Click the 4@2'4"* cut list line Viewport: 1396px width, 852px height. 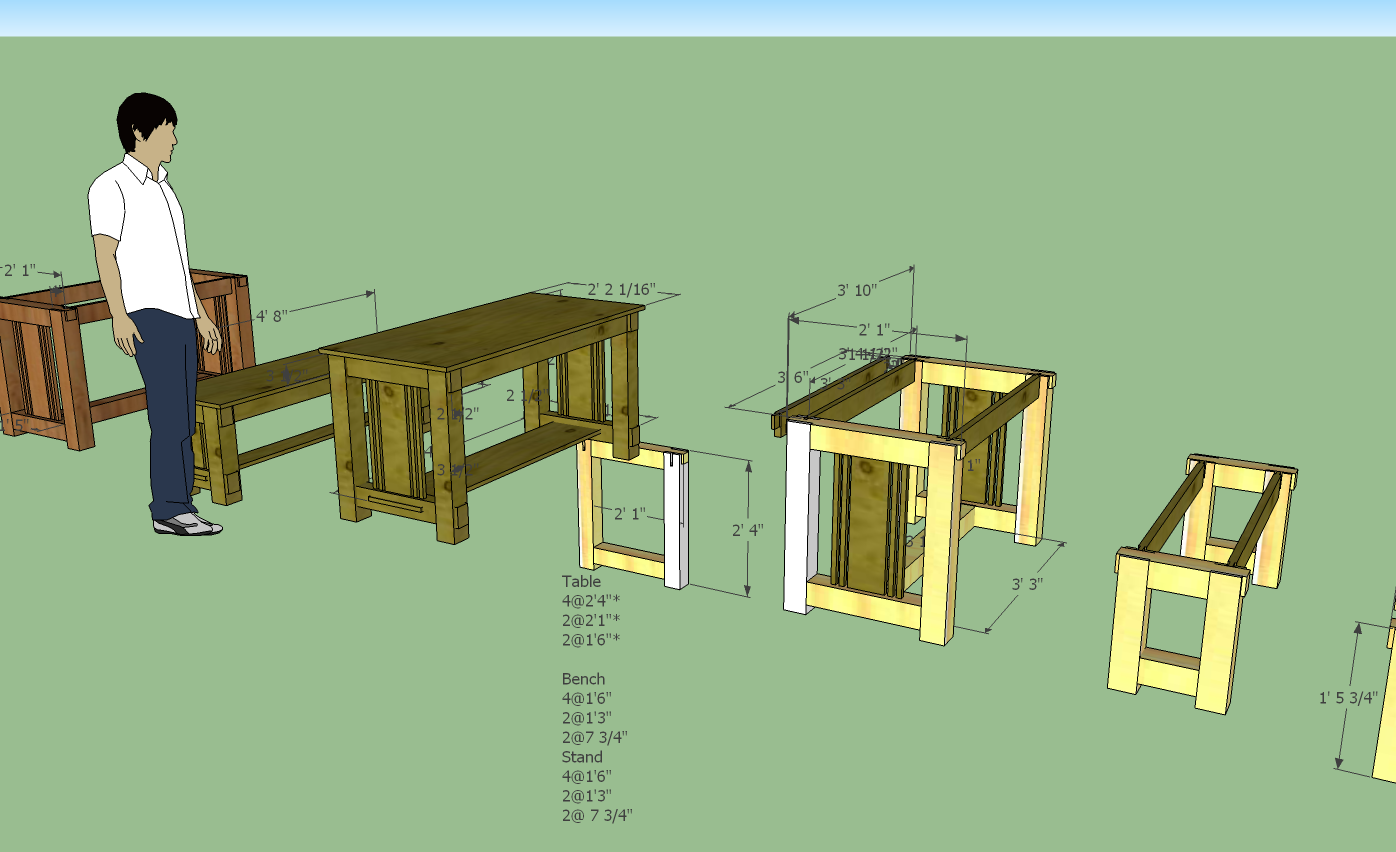pos(591,601)
